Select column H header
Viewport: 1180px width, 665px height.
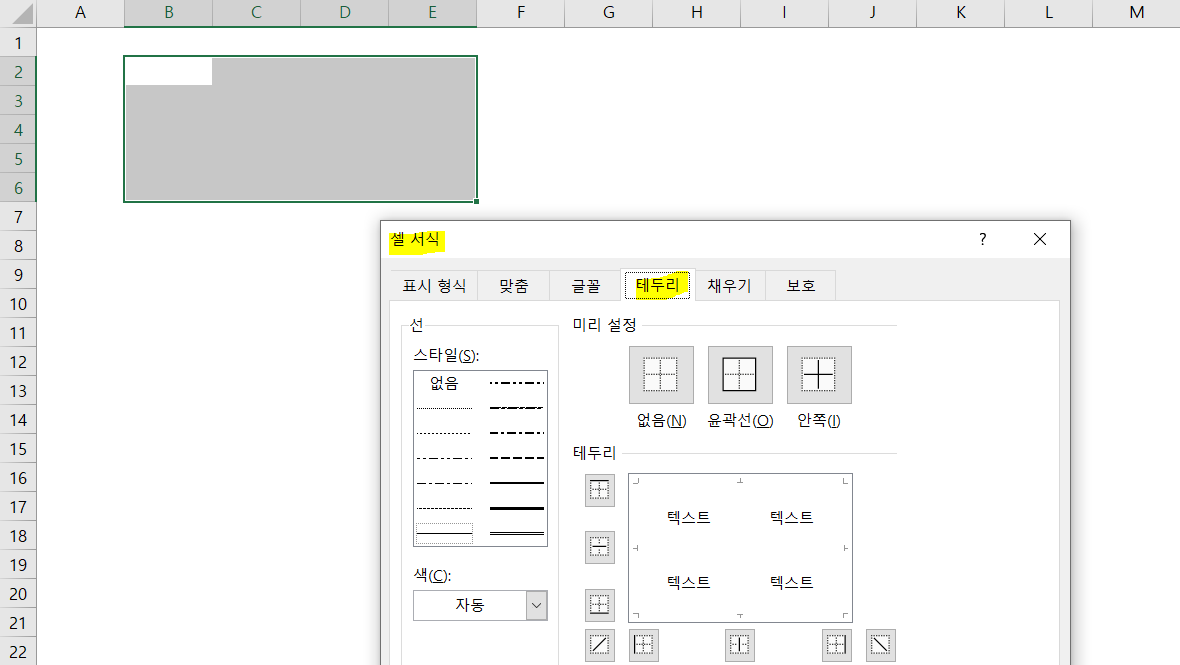(697, 13)
